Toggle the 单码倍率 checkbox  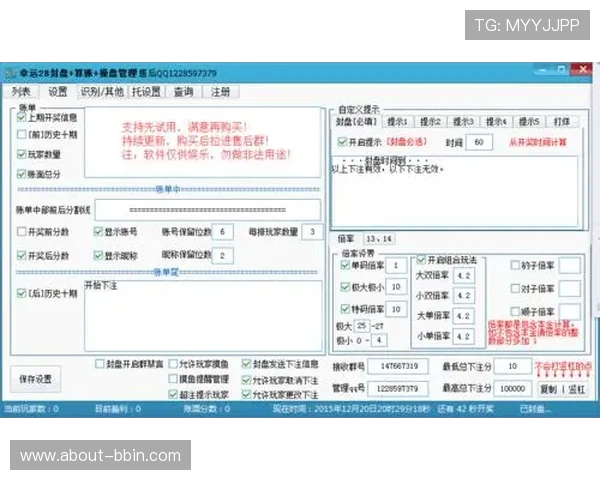click(x=345, y=265)
